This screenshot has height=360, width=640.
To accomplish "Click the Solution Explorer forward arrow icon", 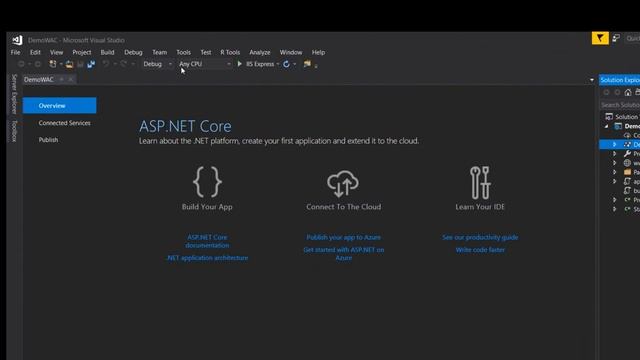I will pos(617,92).
